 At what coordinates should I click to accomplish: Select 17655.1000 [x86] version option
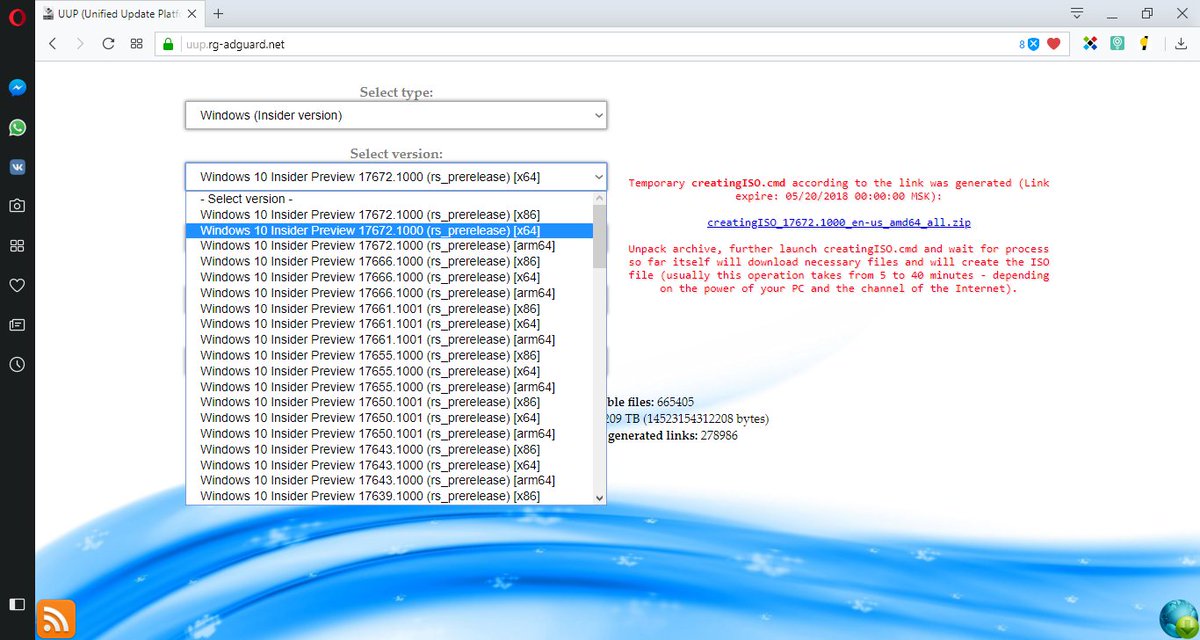point(389,355)
